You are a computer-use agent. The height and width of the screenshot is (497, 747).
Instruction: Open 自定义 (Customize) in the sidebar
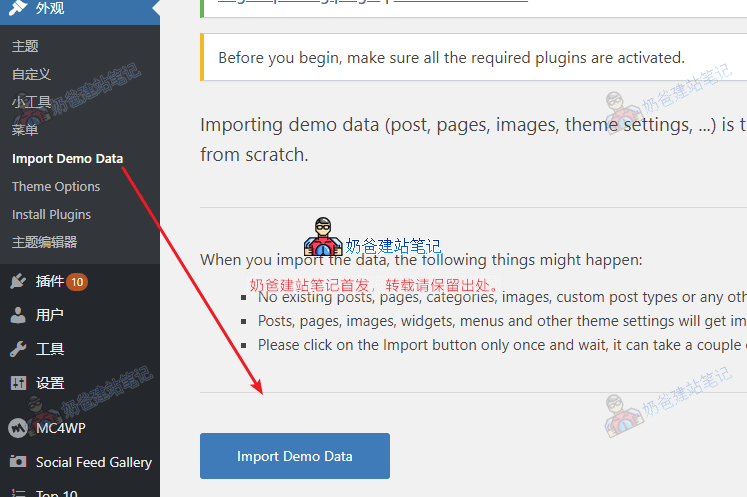point(31,74)
